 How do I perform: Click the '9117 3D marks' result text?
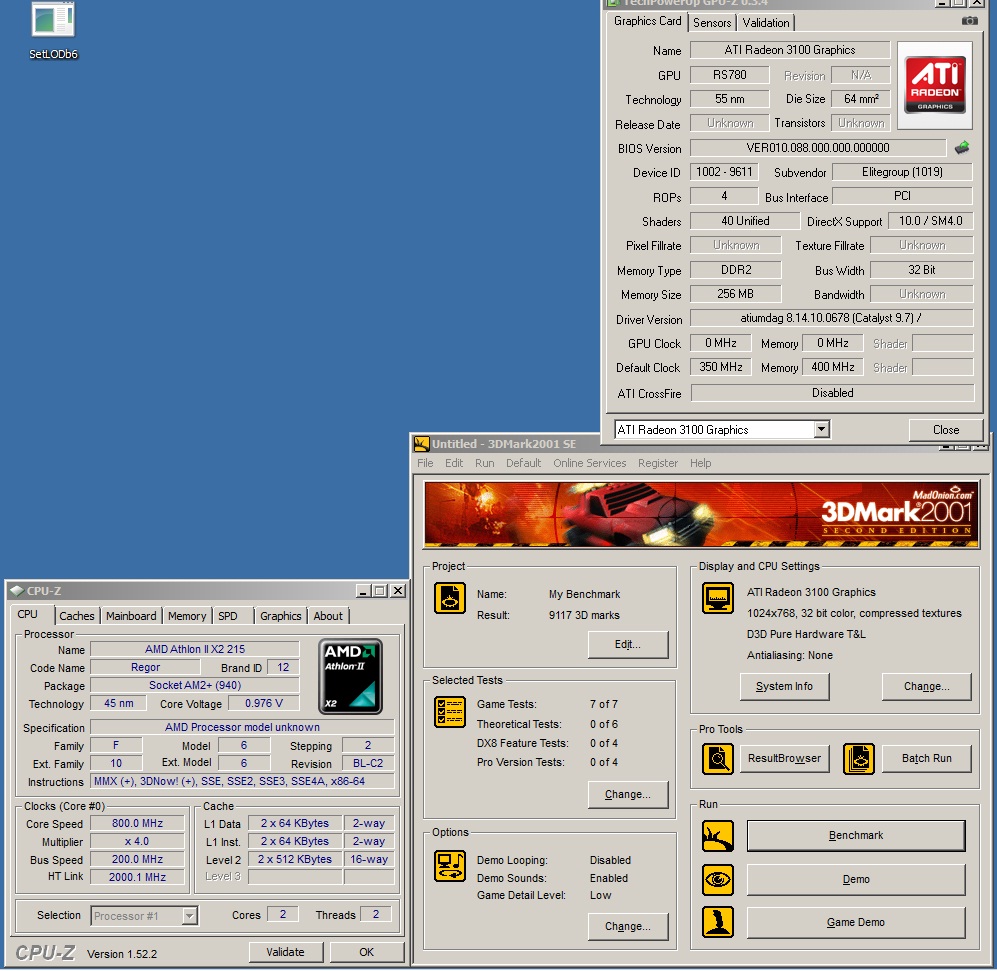click(x=584, y=615)
